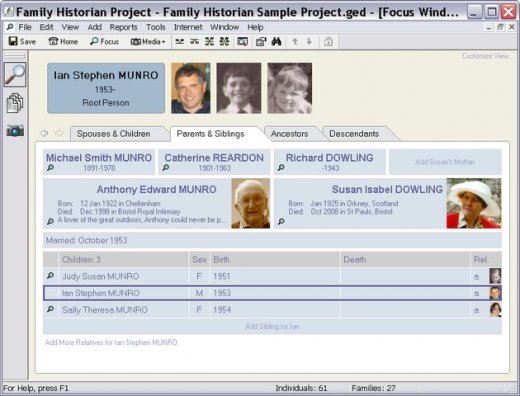Select Catherine REARDON grandparent box
The width and height of the screenshot is (520, 396).
214,162
